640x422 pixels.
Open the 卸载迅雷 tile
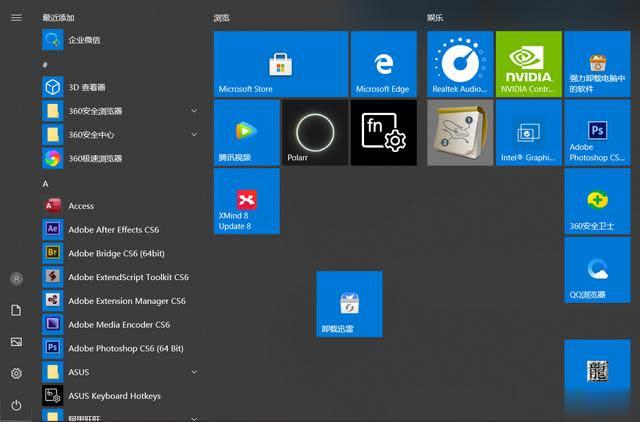click(x=349, y=304)
